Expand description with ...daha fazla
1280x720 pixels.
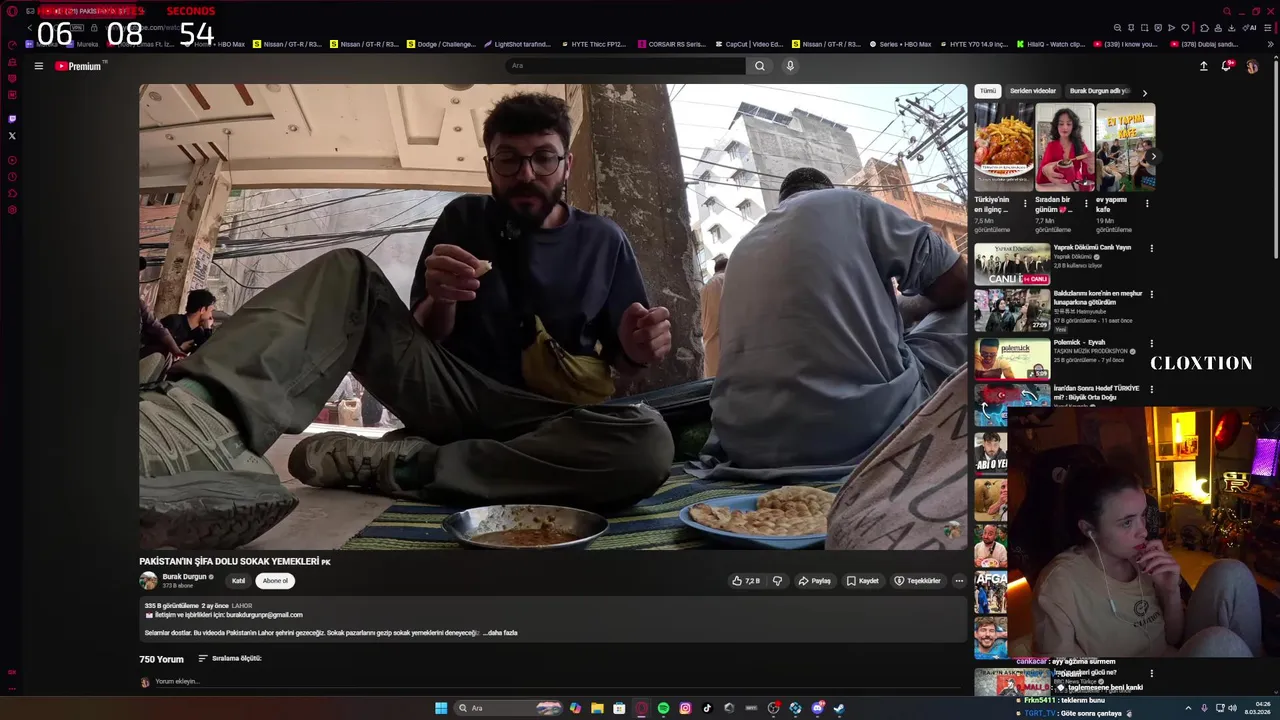pyautogui.click(x=500, y=633)
